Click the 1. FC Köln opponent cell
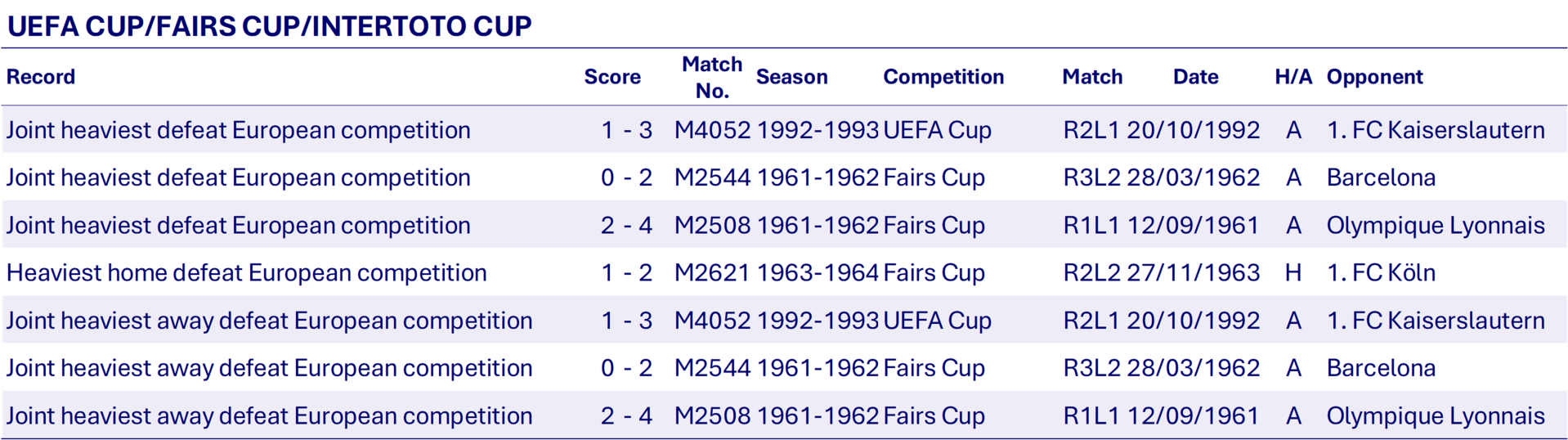Viewport: 1568px width, 440px height. pos(1381,272)
